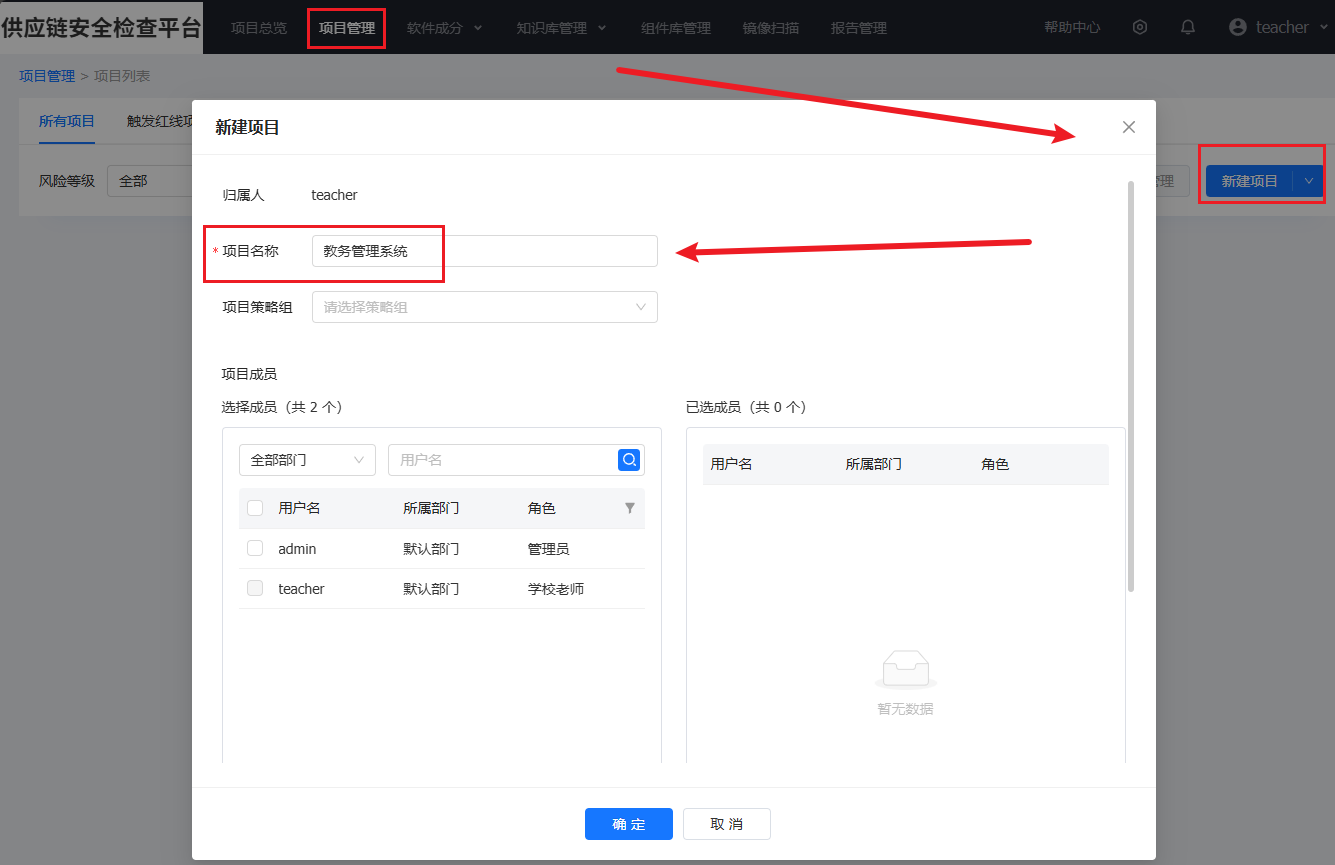Viewport: 1335px width, 865px height.
Task: Expand the 新建项目 button dropdown arrow
Action: pyautogui.click(x=1309, y=181)
